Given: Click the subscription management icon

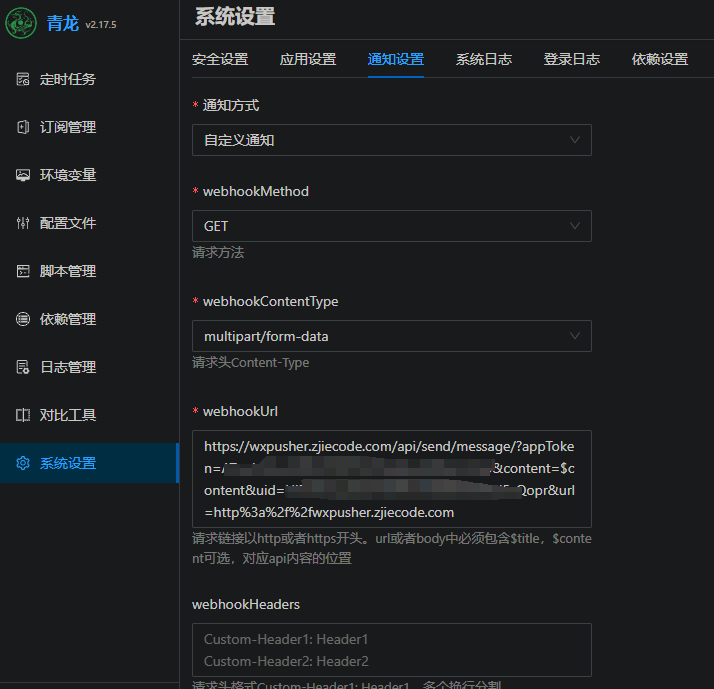Looking at the screenshot, I should [23, 127].
